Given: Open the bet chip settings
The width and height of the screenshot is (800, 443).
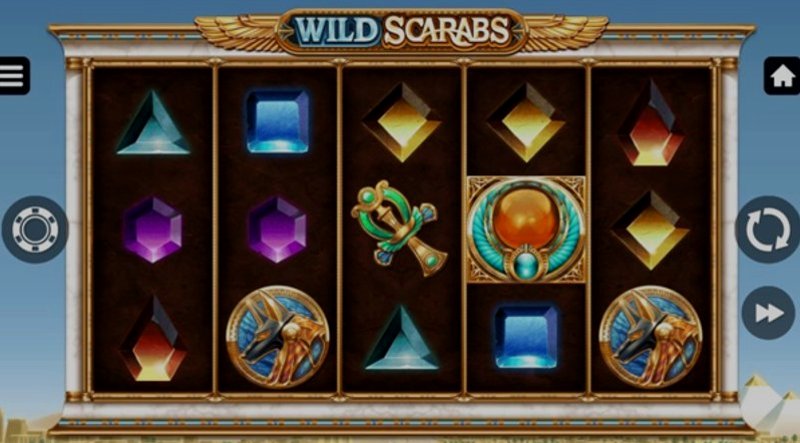Looking at the screenshot, I should [35, 230].
